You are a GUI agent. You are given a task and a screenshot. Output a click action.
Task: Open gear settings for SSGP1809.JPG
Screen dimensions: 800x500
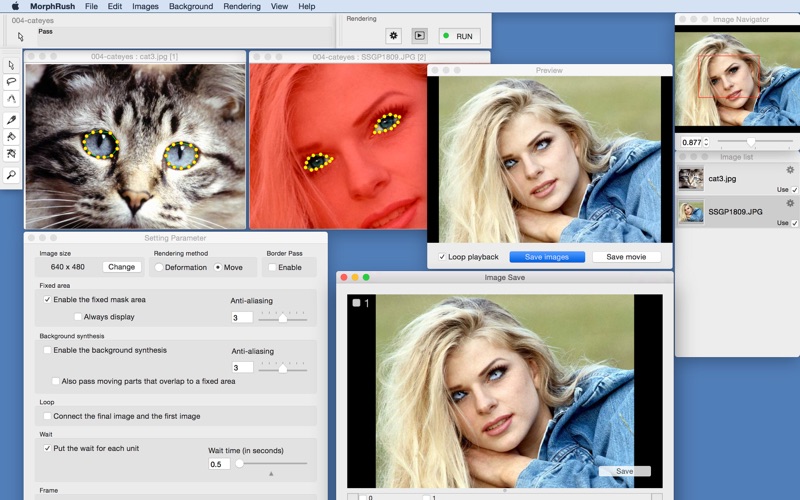click(x=790, y=203)
